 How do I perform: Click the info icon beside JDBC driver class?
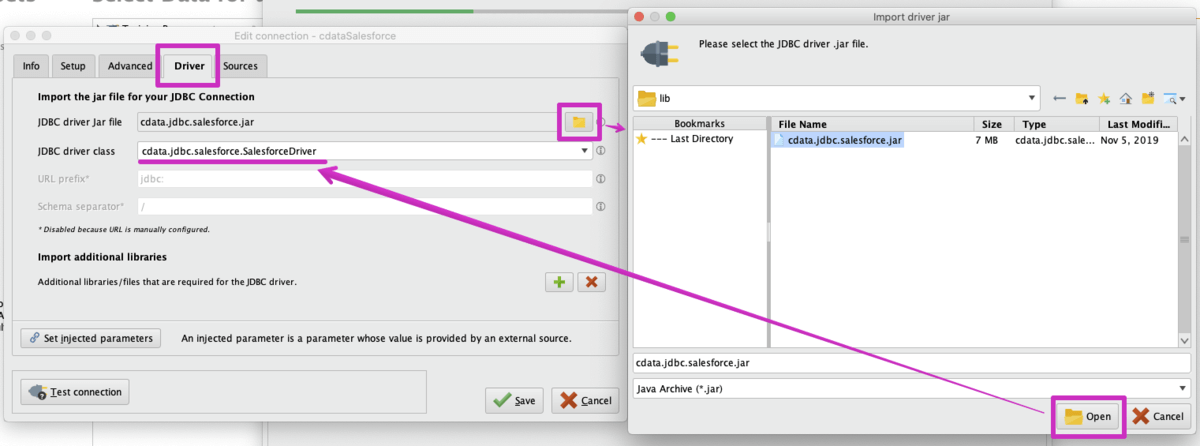(x=601, y=152)
